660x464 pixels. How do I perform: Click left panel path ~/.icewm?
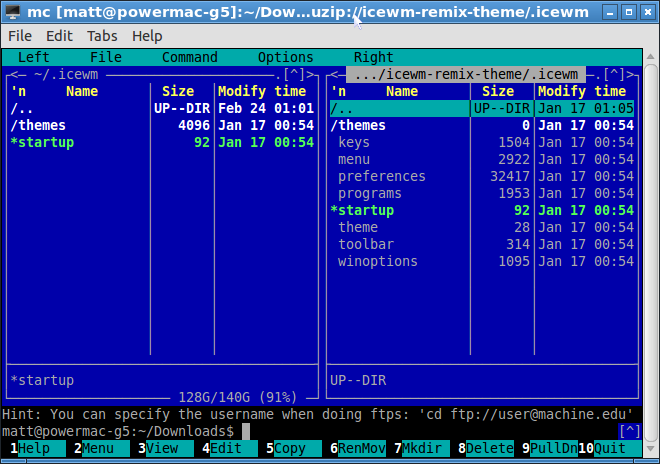pos(66,75)
